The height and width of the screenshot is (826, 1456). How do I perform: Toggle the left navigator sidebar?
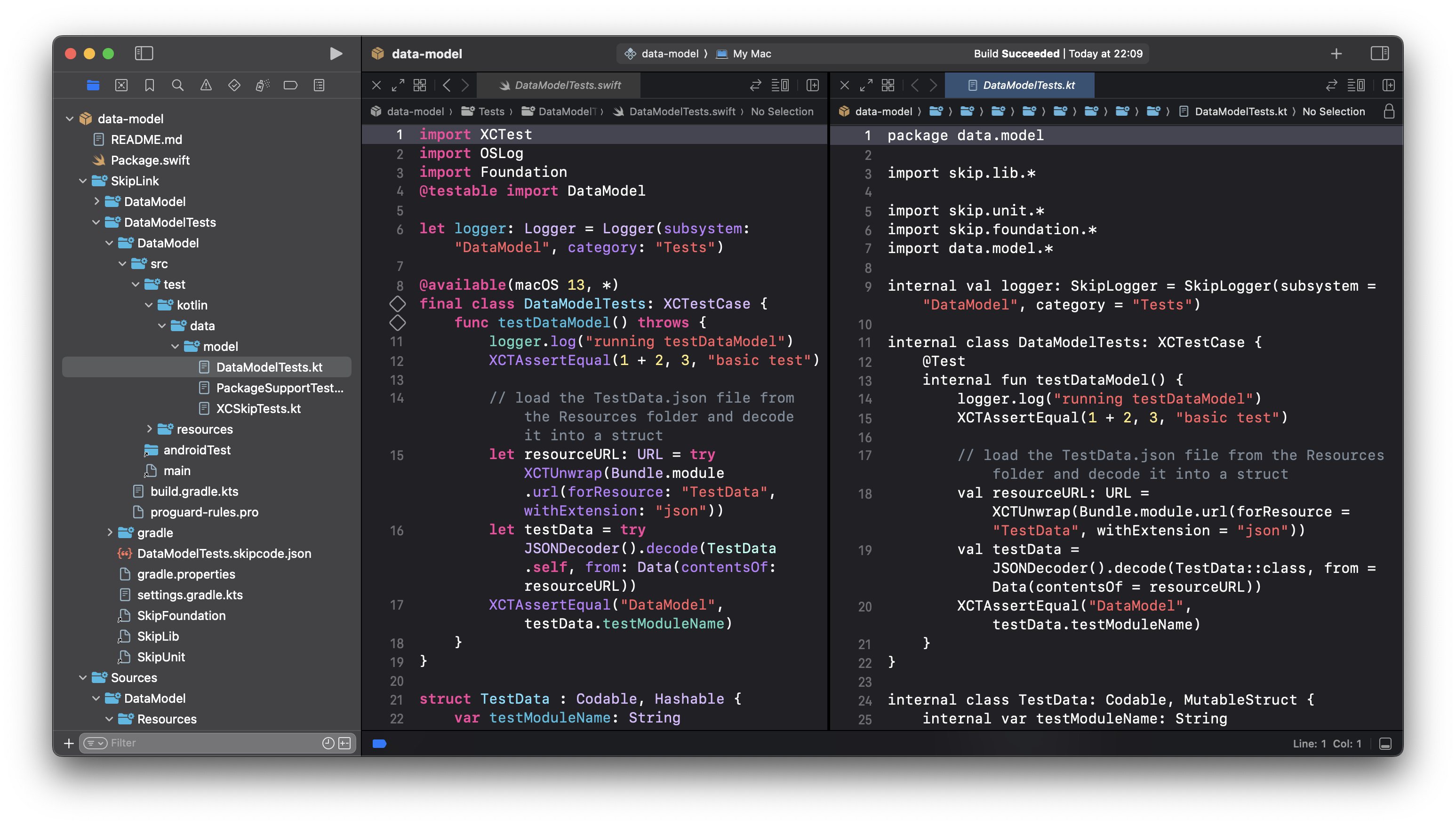pos(144,53)
